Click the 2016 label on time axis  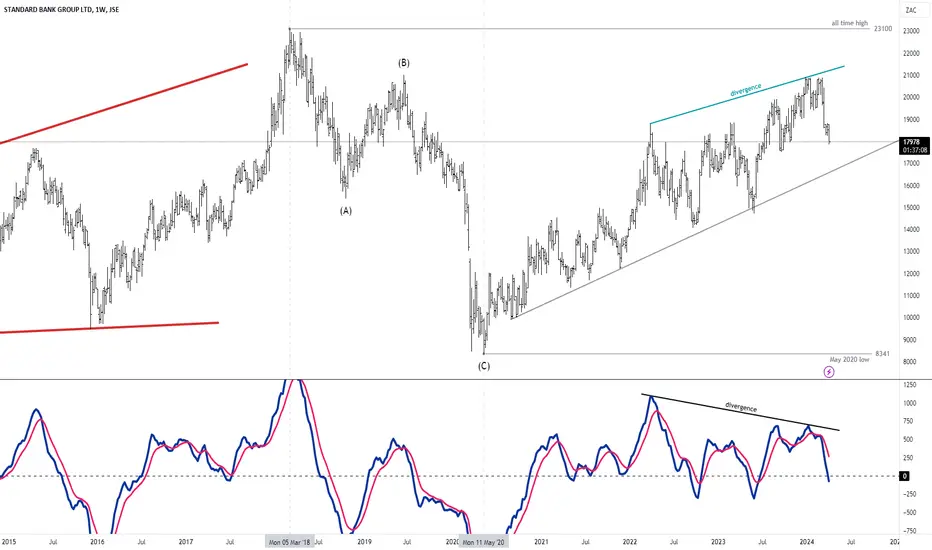point(97,542)
